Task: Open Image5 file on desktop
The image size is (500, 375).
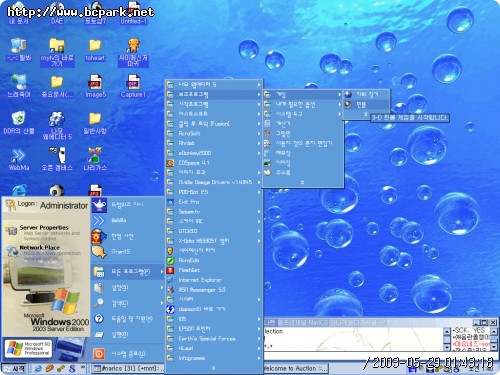Action: click(x=95, y=86)
